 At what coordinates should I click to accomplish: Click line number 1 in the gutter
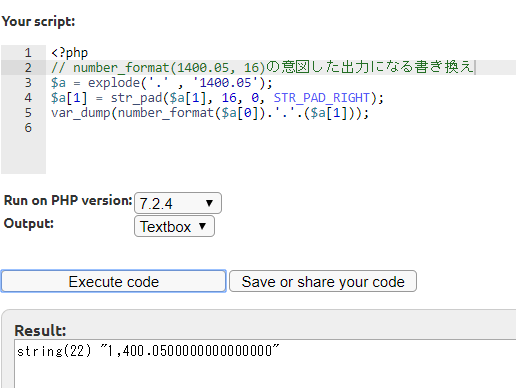(x=28, y=53)
